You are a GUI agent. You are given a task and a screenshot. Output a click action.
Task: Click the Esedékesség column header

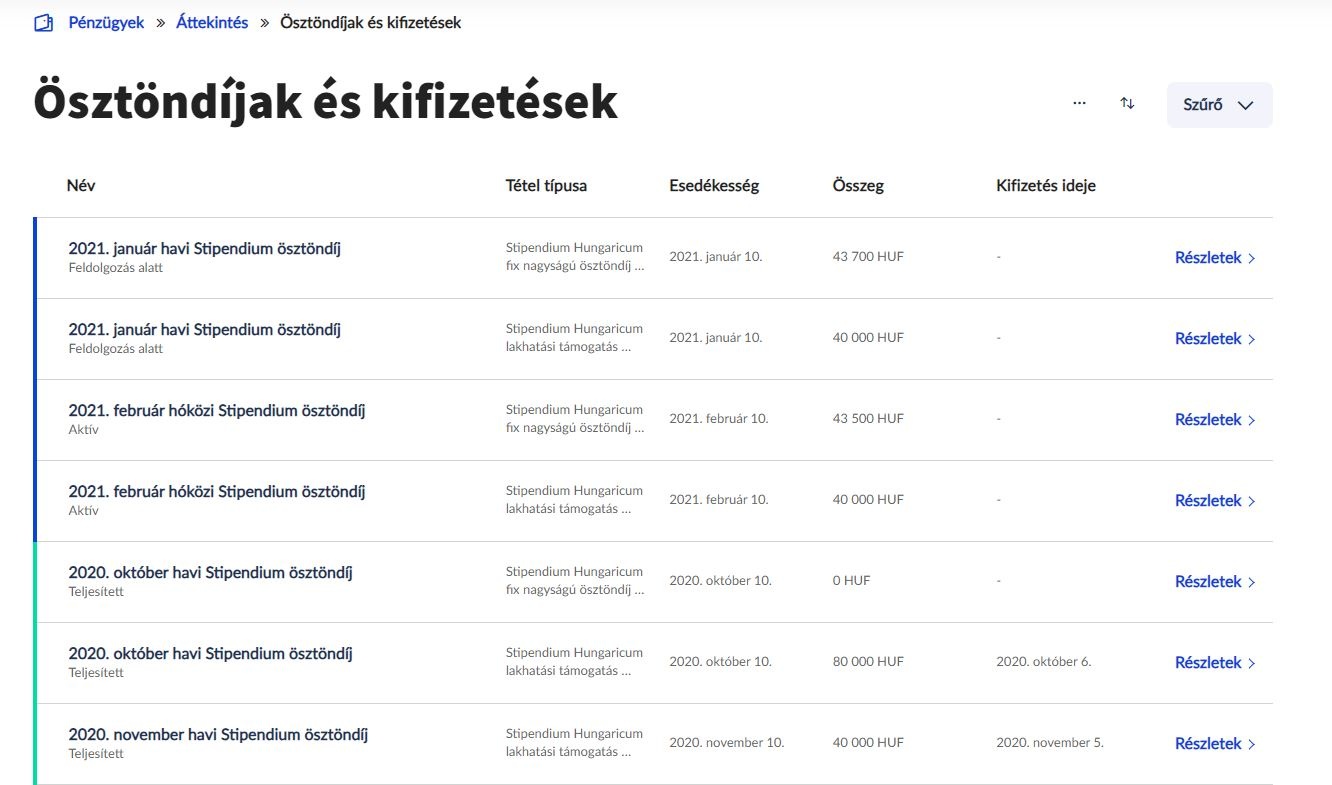[x=714, y=185]
